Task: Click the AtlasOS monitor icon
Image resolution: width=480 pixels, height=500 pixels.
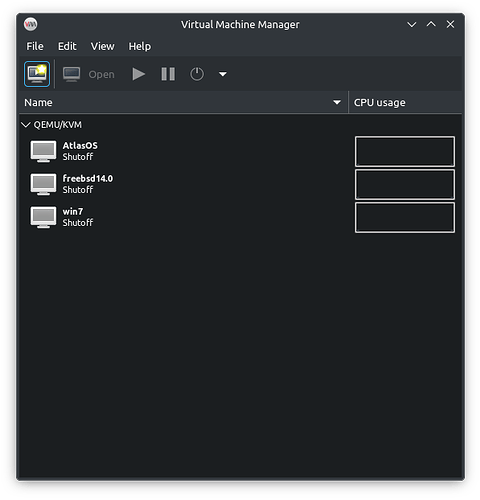Action: 43,151
